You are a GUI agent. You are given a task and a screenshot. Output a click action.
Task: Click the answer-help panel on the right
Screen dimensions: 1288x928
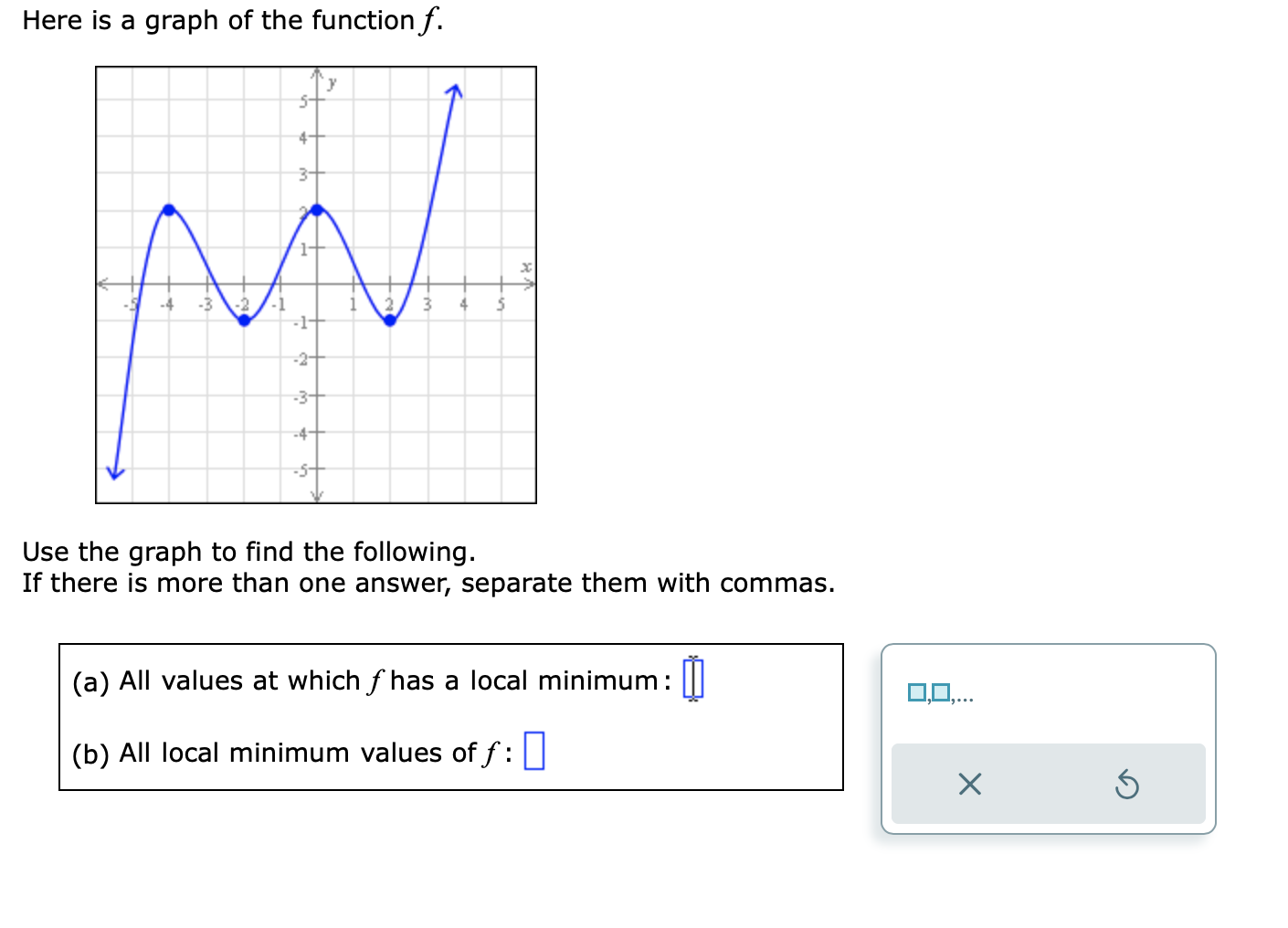(x=1049, y=738)
